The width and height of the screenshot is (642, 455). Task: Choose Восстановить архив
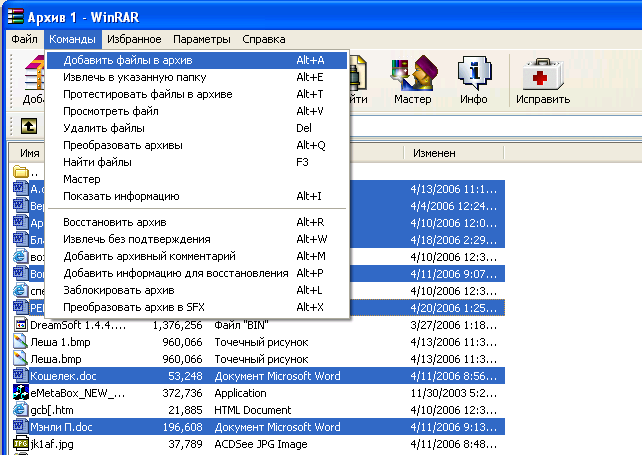coord(197,222)
